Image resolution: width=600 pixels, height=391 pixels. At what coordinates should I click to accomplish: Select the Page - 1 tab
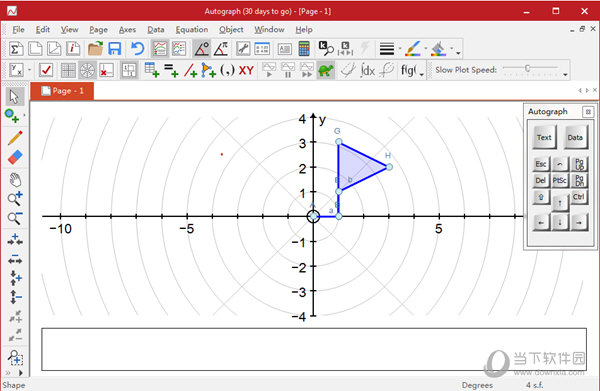[x=62, y=91]
